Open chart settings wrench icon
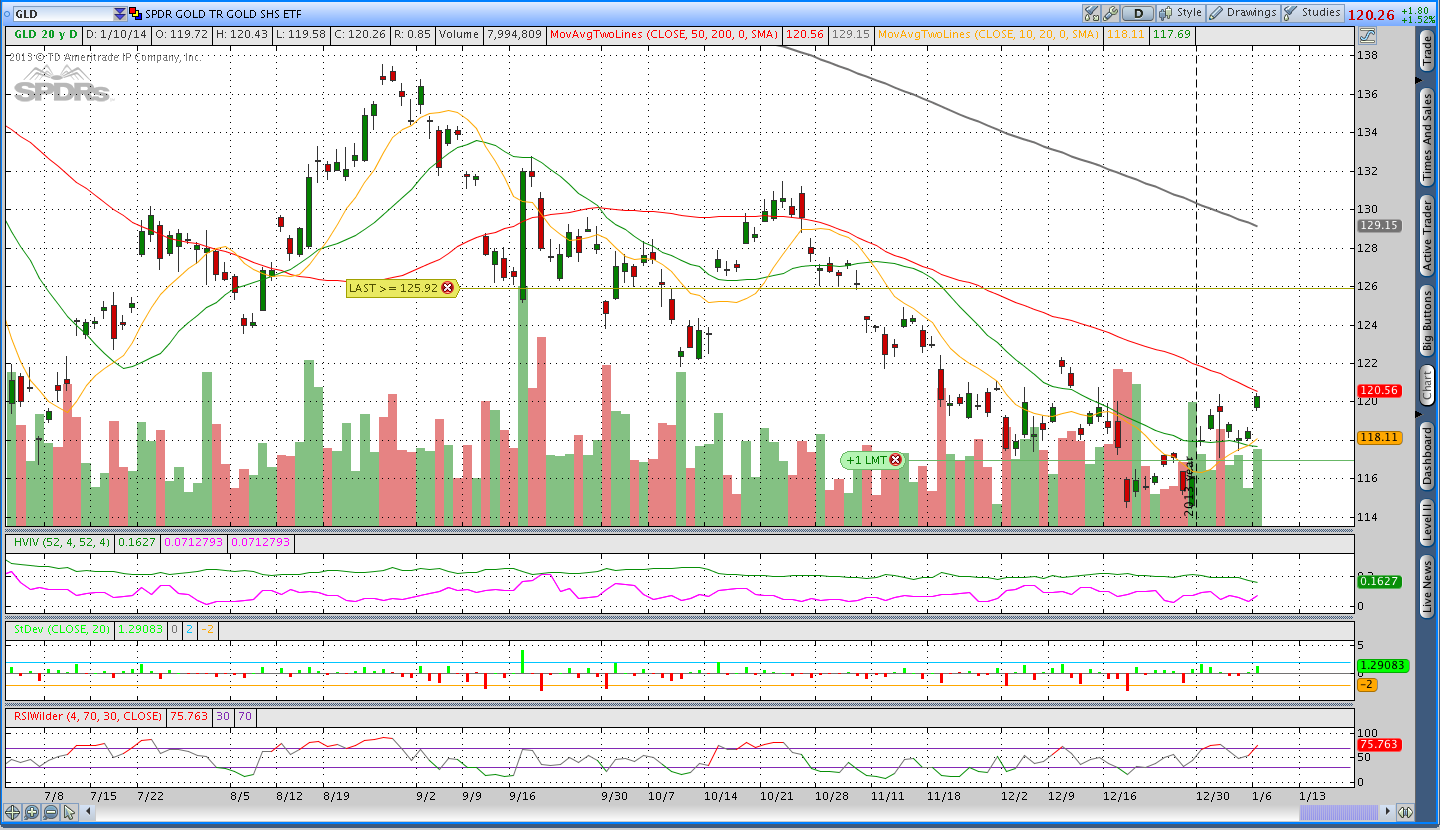The width and height of the screenshot is (1440, 830). coord(1110,13)
